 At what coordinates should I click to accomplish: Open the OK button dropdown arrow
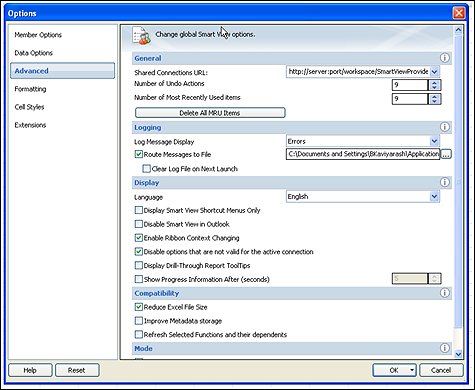coord(412,370)
